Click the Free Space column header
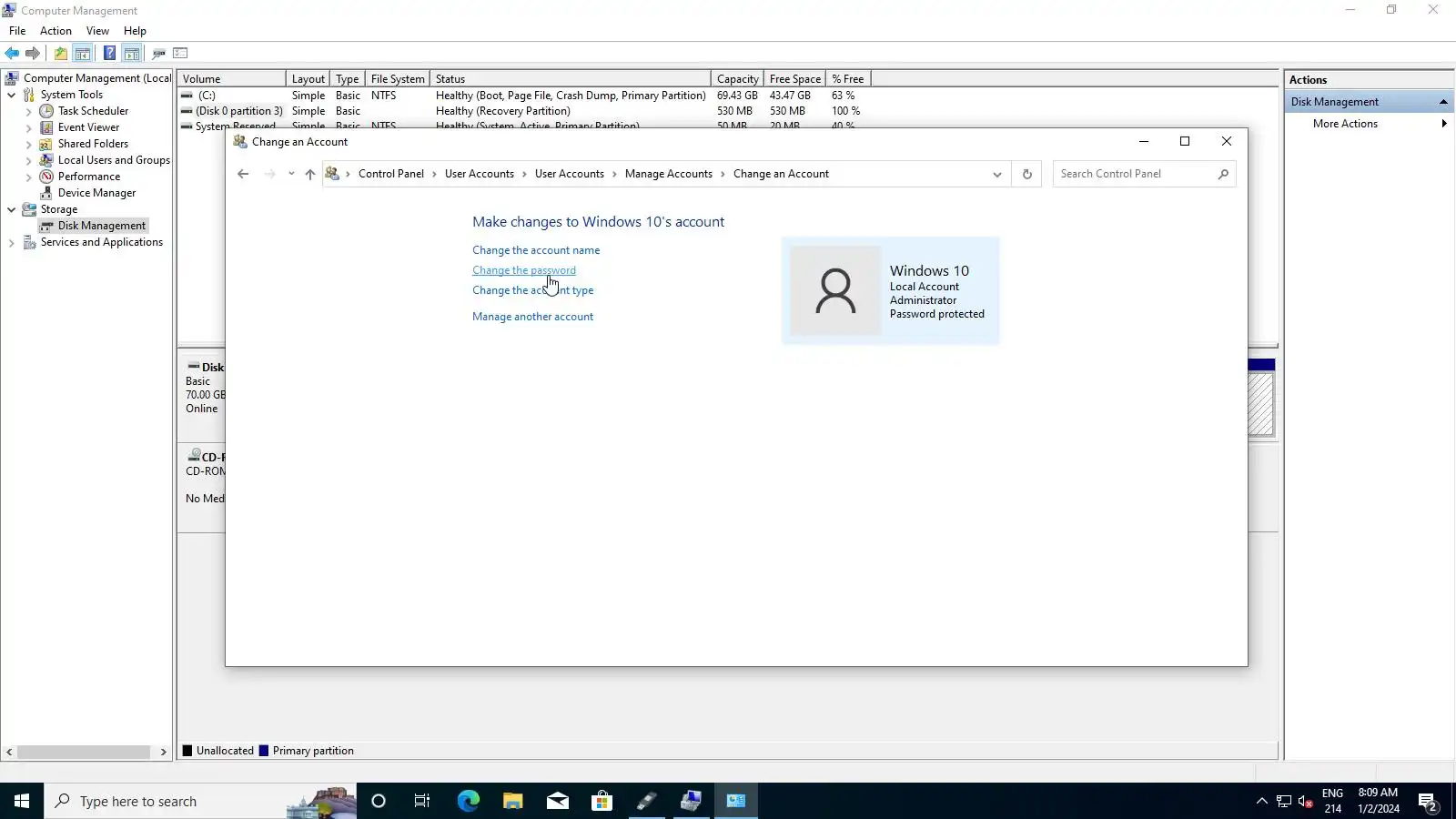This screenshot has height=819, width=1456. pos(794,79)
